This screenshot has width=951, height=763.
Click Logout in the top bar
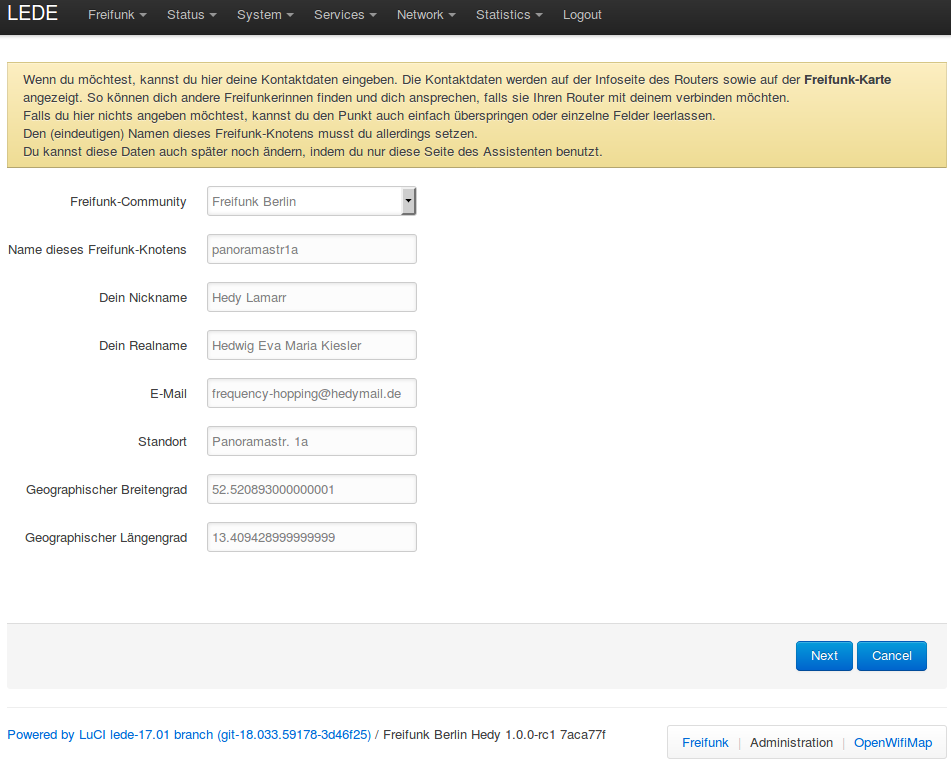[582, 15]
